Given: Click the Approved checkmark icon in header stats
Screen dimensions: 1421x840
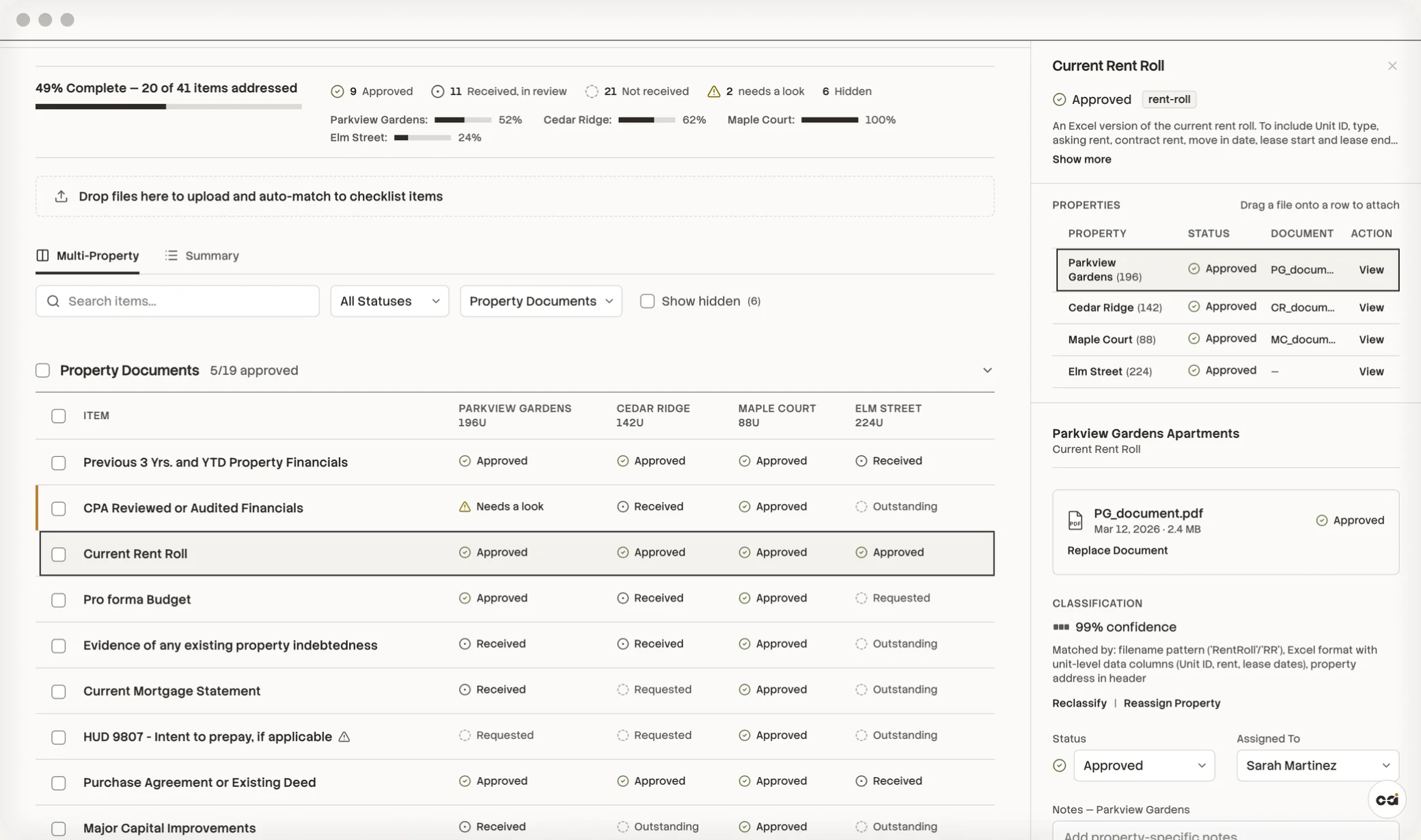Looking at the screenshot, I should 337,92.
